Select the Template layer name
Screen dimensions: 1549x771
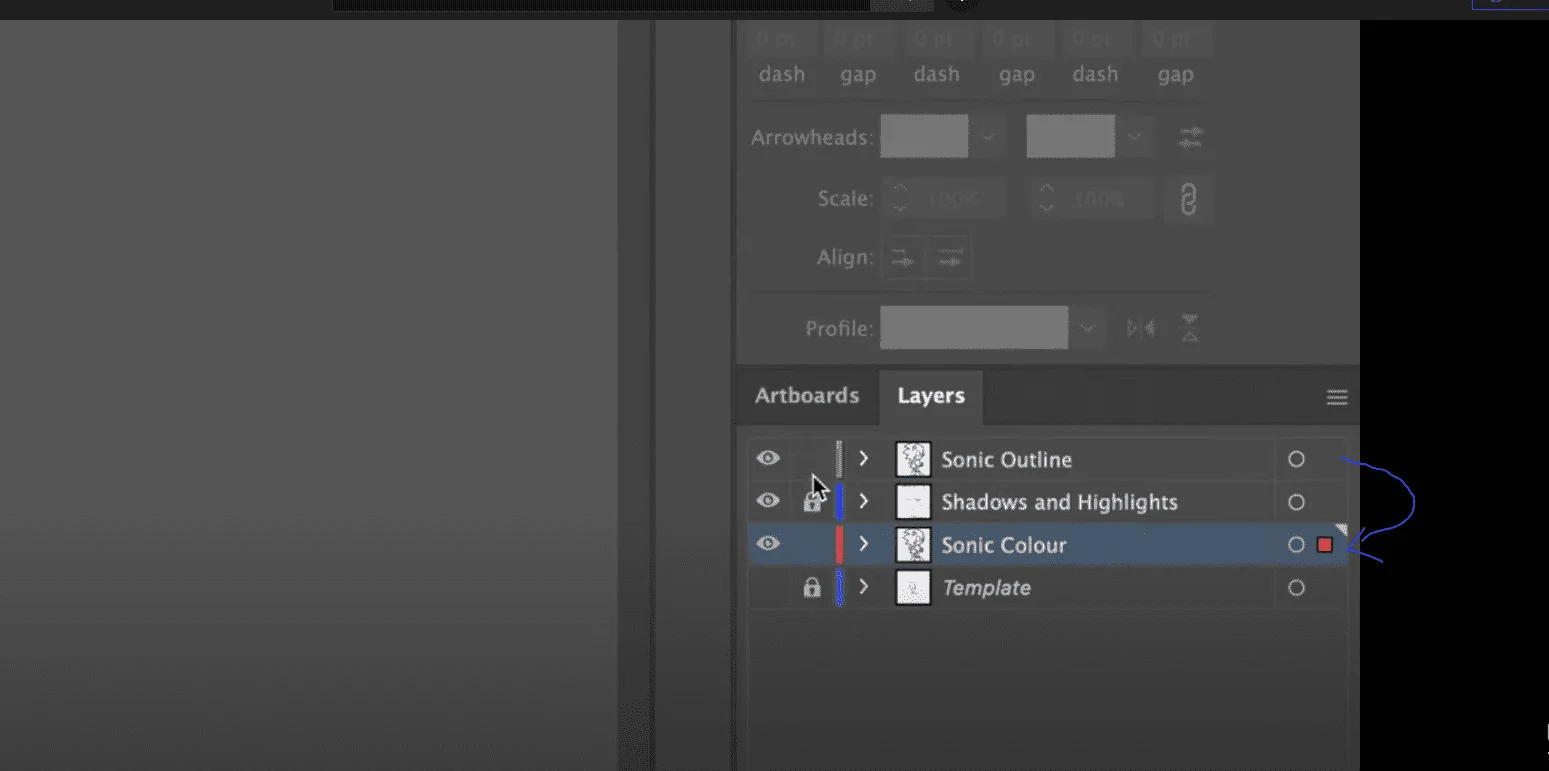(986, 588)
